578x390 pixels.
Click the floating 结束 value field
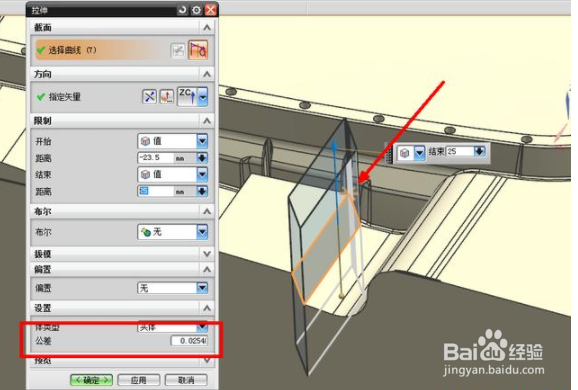click(x=460, y=152)
